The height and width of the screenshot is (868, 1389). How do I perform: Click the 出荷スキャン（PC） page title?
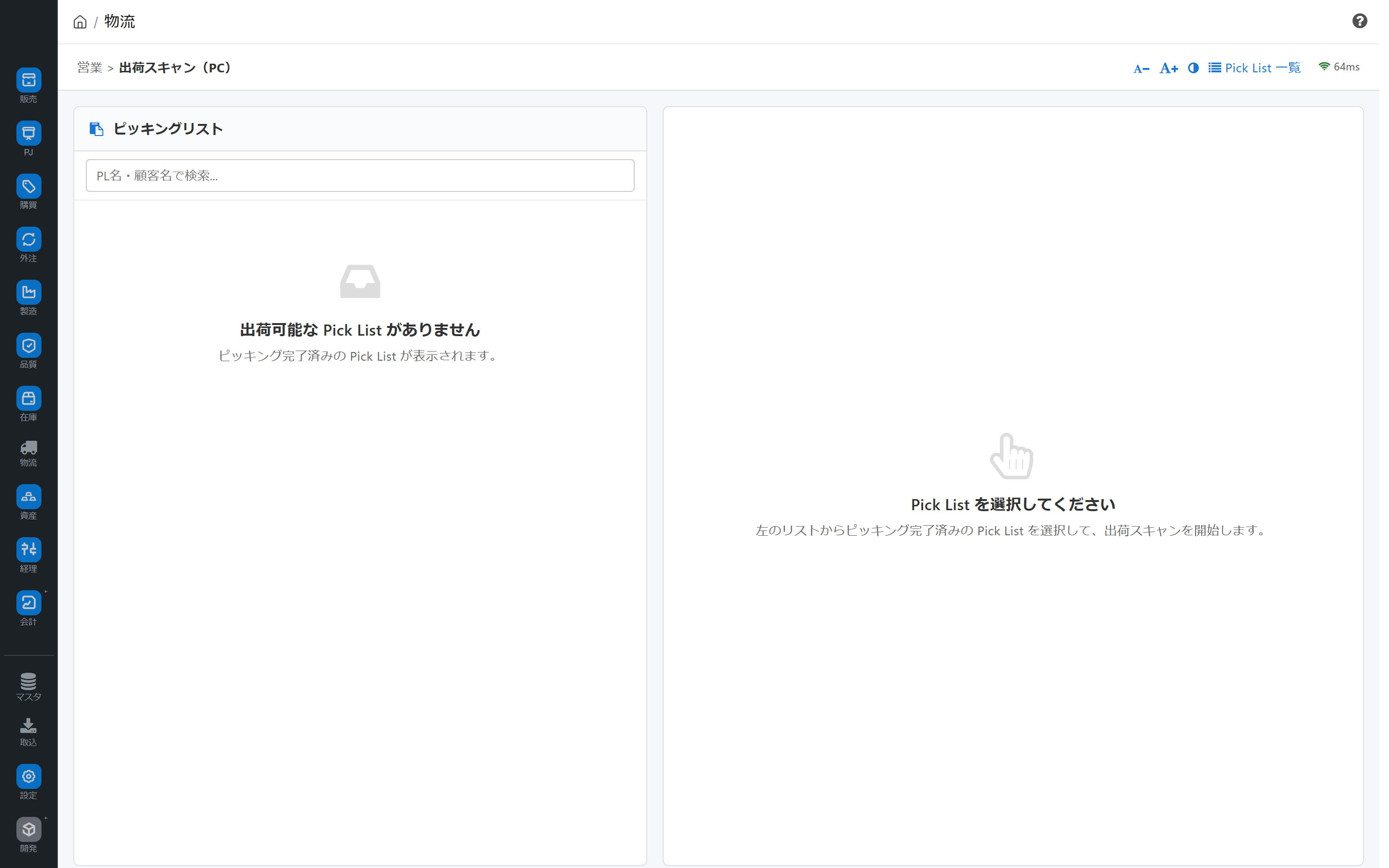(177, 68)
